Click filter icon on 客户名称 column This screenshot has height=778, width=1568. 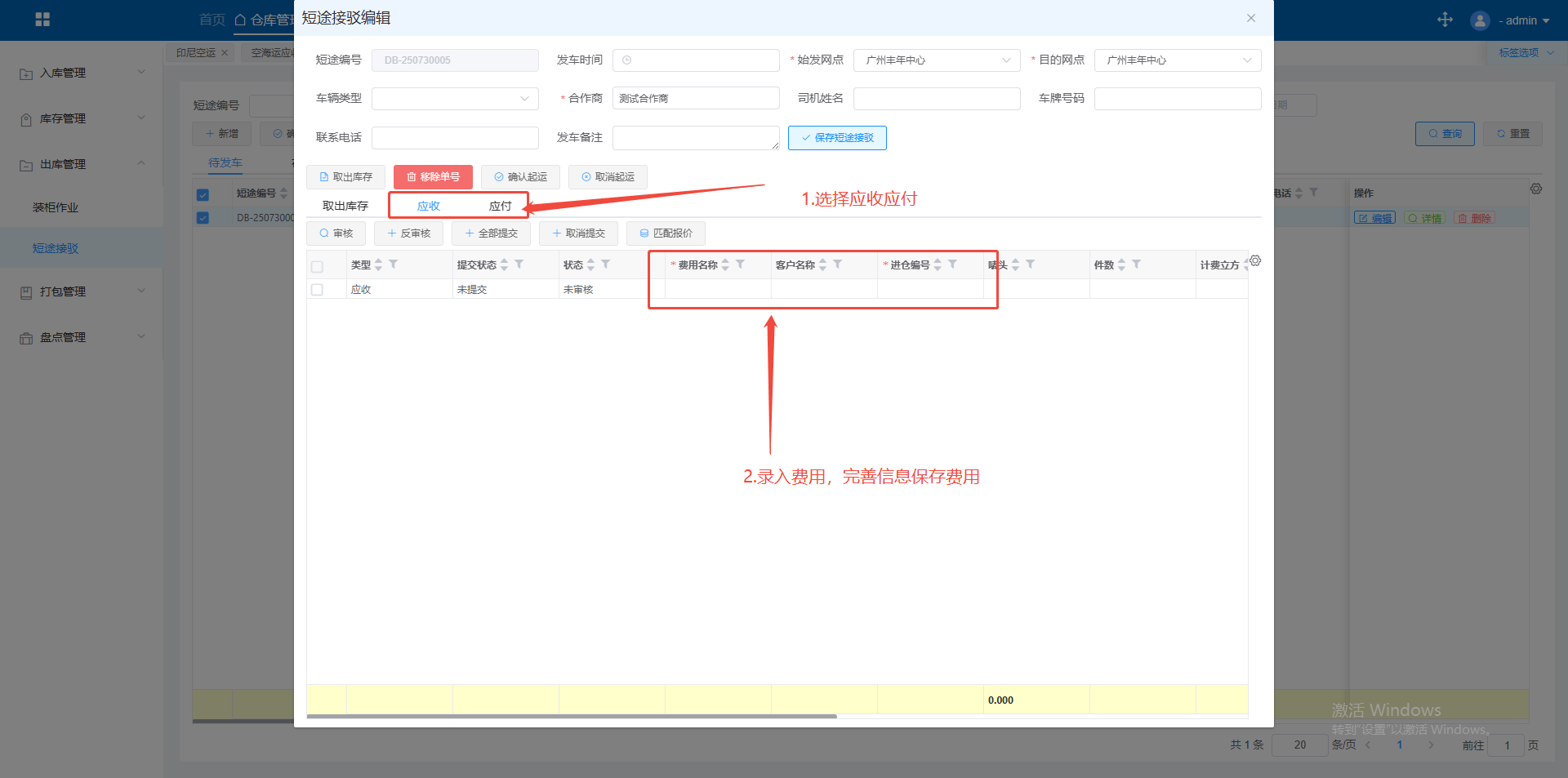(838, 265)
